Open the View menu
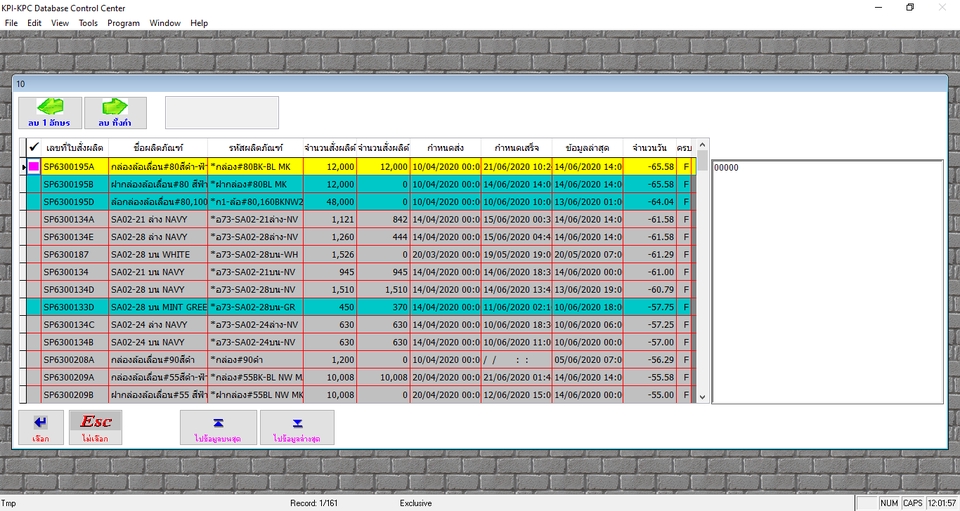Viewport: 960px width, 511px height. pyautogui.click(x=60, y=23)
